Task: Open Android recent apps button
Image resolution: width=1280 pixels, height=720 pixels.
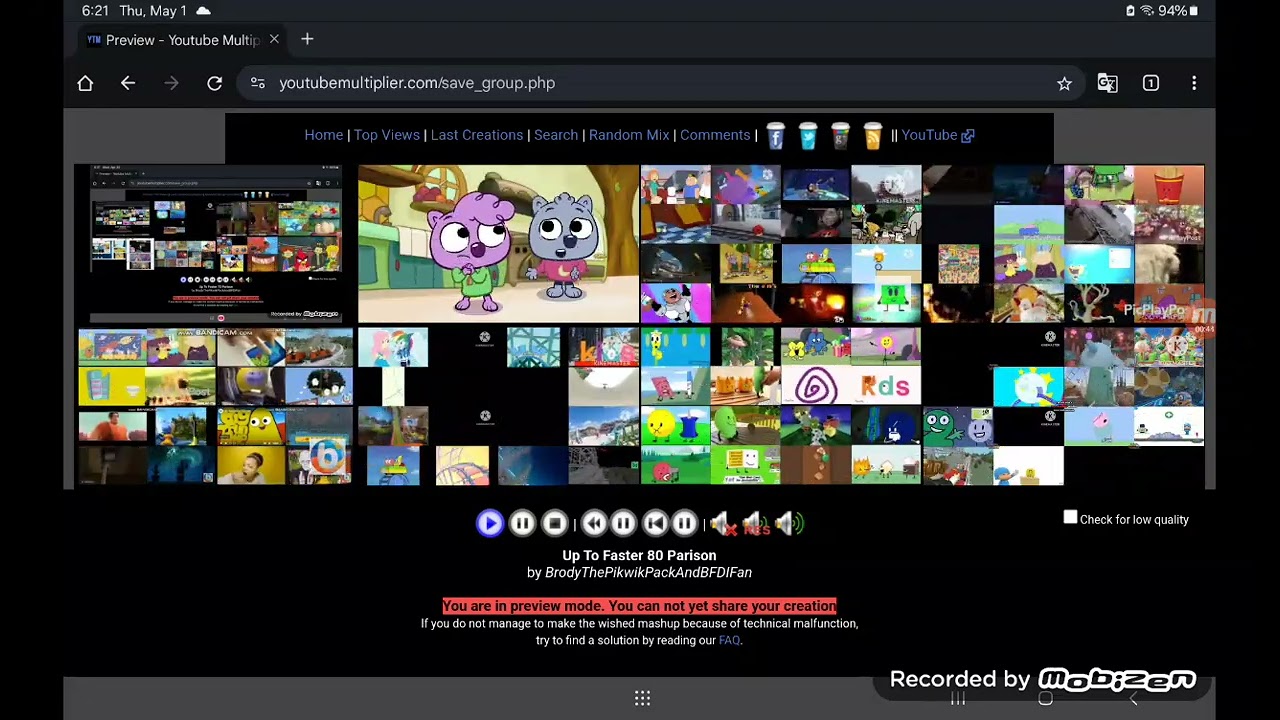Action: (958, 698)
